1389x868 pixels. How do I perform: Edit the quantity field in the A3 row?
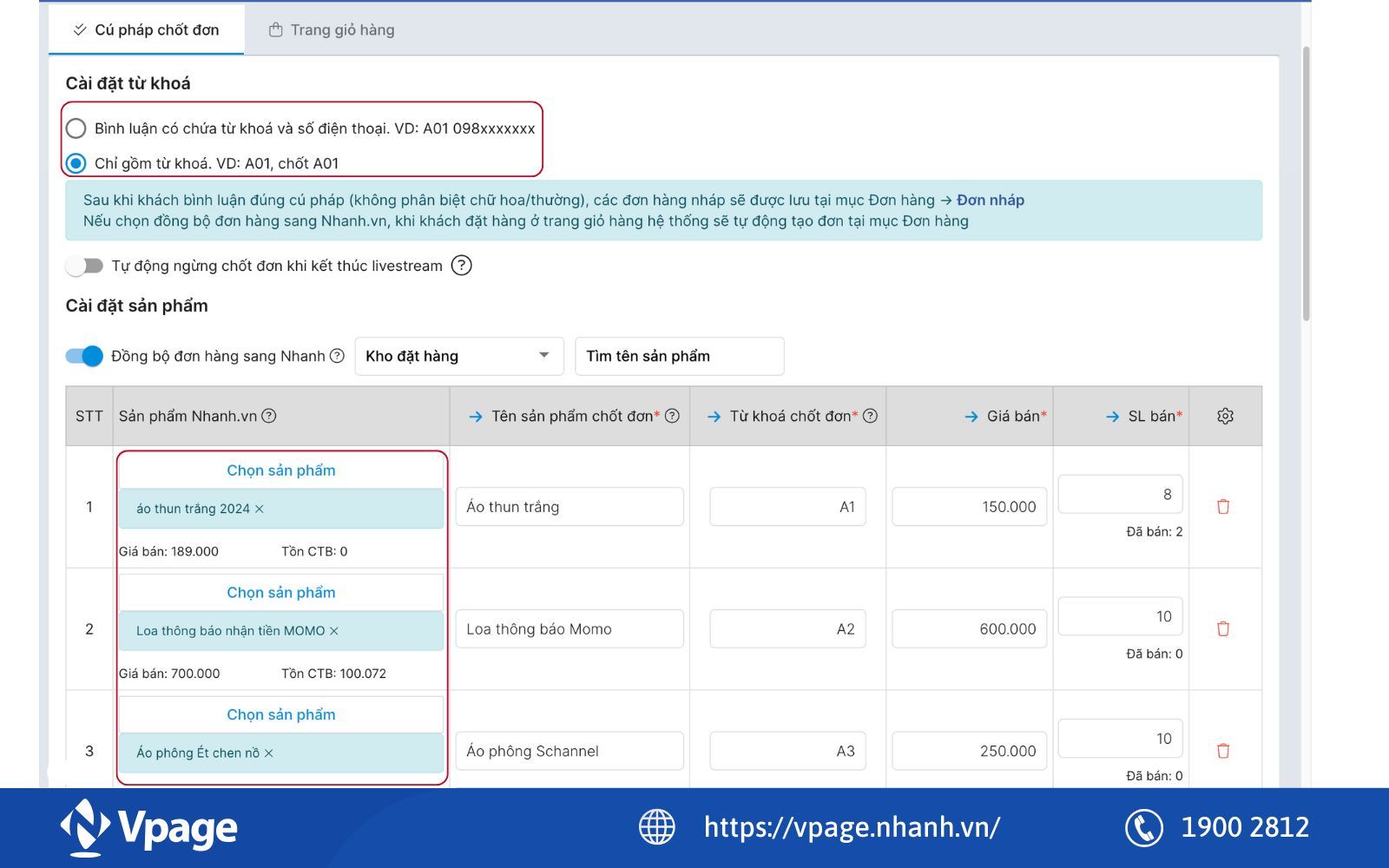1121,739
